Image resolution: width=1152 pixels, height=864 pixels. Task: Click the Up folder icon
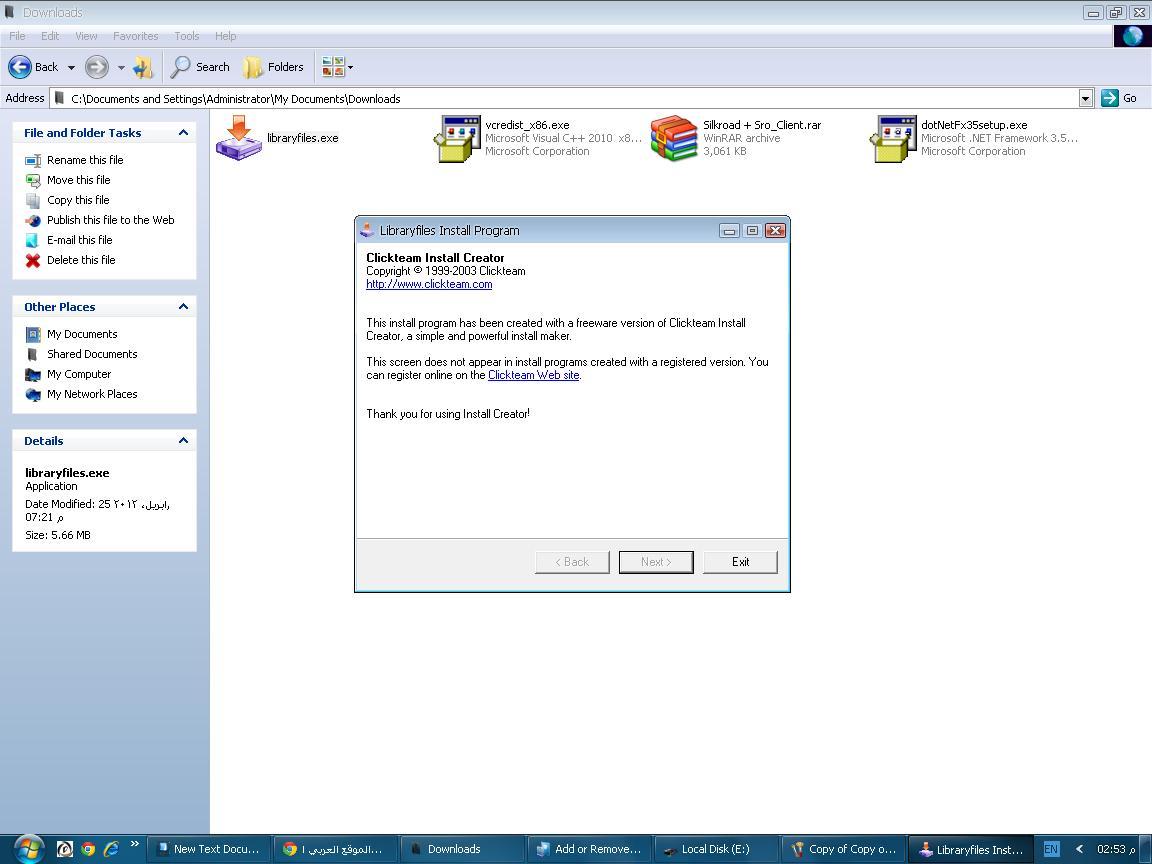pyautogui.click(x=143, y=67)
